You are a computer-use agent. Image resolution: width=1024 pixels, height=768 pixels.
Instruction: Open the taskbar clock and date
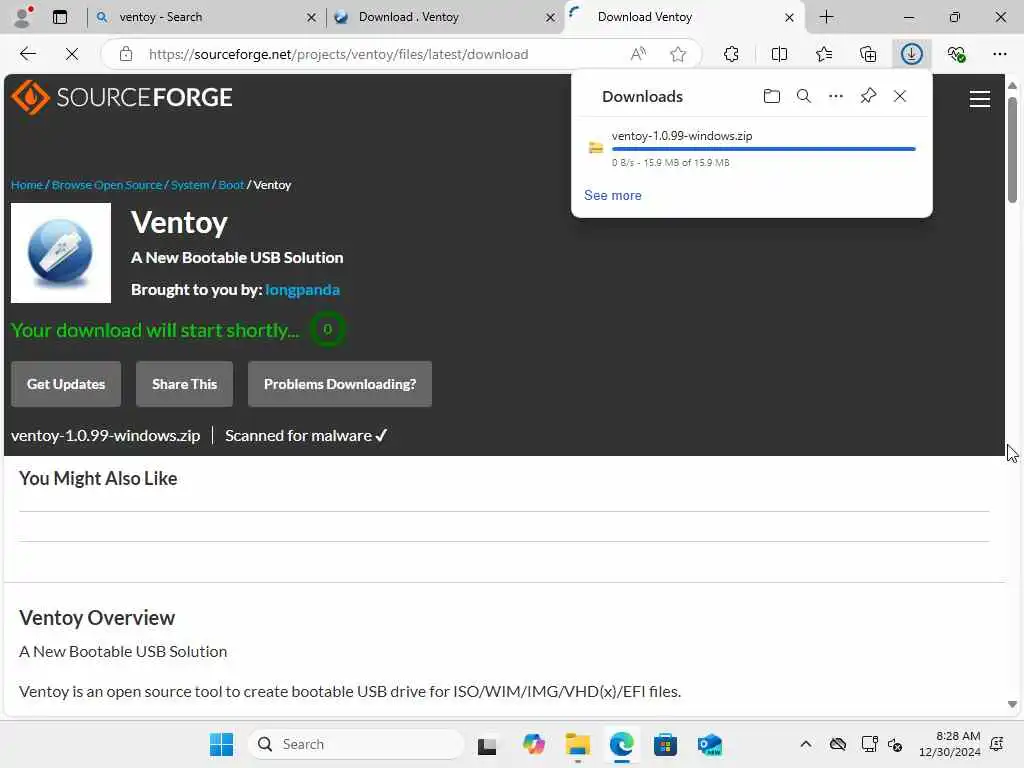[950, 744]
